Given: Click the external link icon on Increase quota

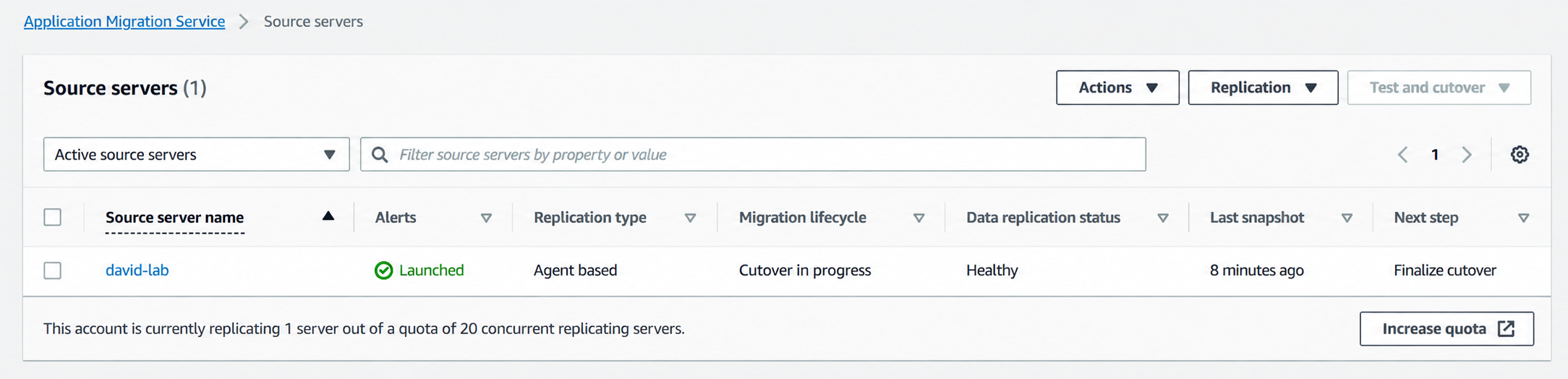Looking at the screenshot, I should 1507,329.
